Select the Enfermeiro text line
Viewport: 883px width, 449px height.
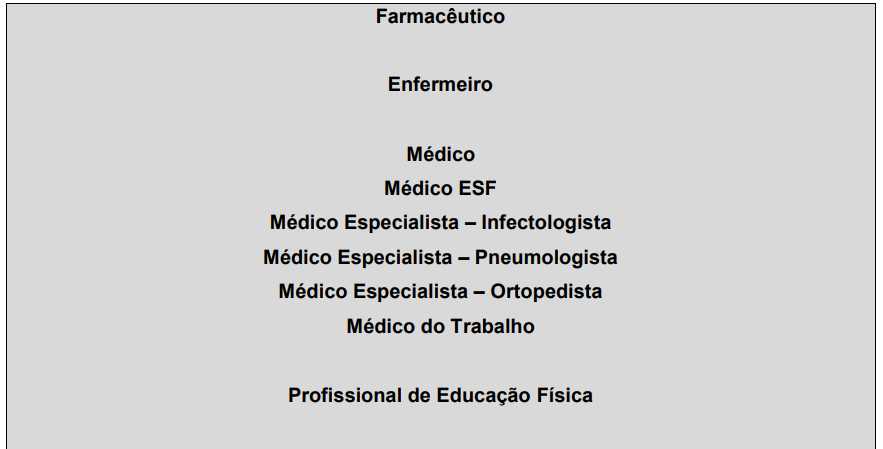(440, 85)
